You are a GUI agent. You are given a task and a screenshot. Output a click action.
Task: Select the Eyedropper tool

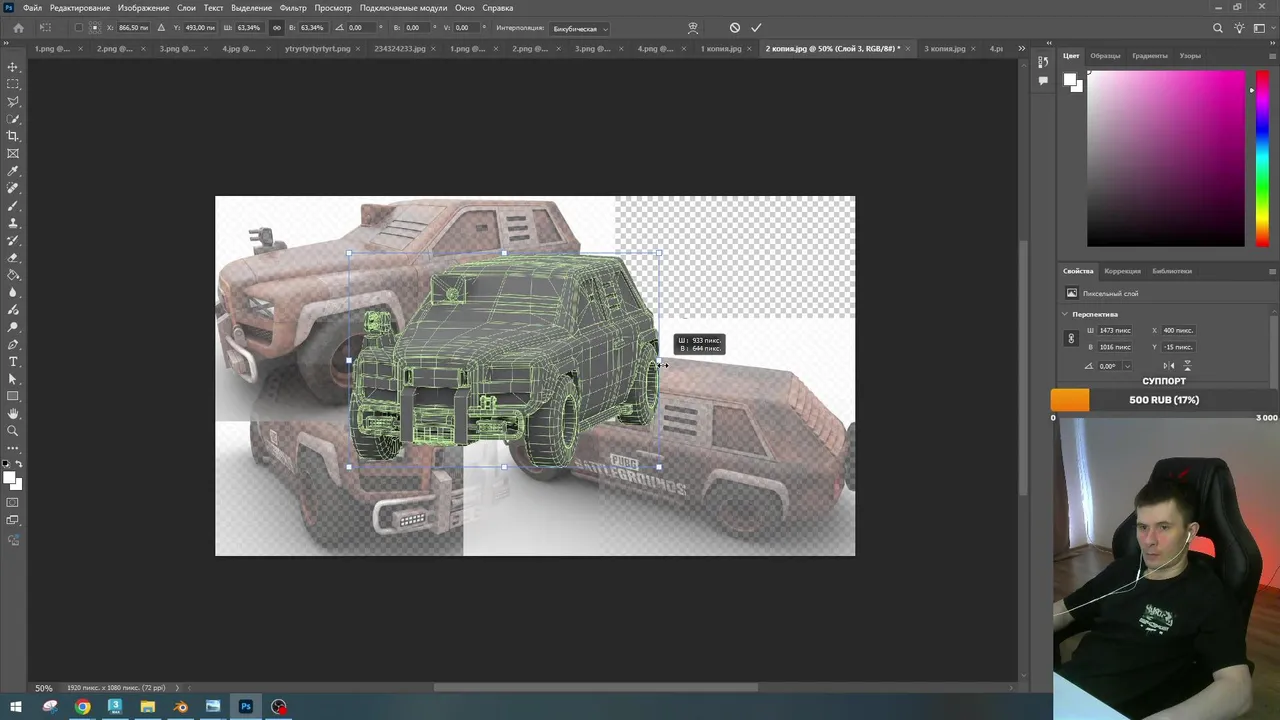tap(13, 171)
